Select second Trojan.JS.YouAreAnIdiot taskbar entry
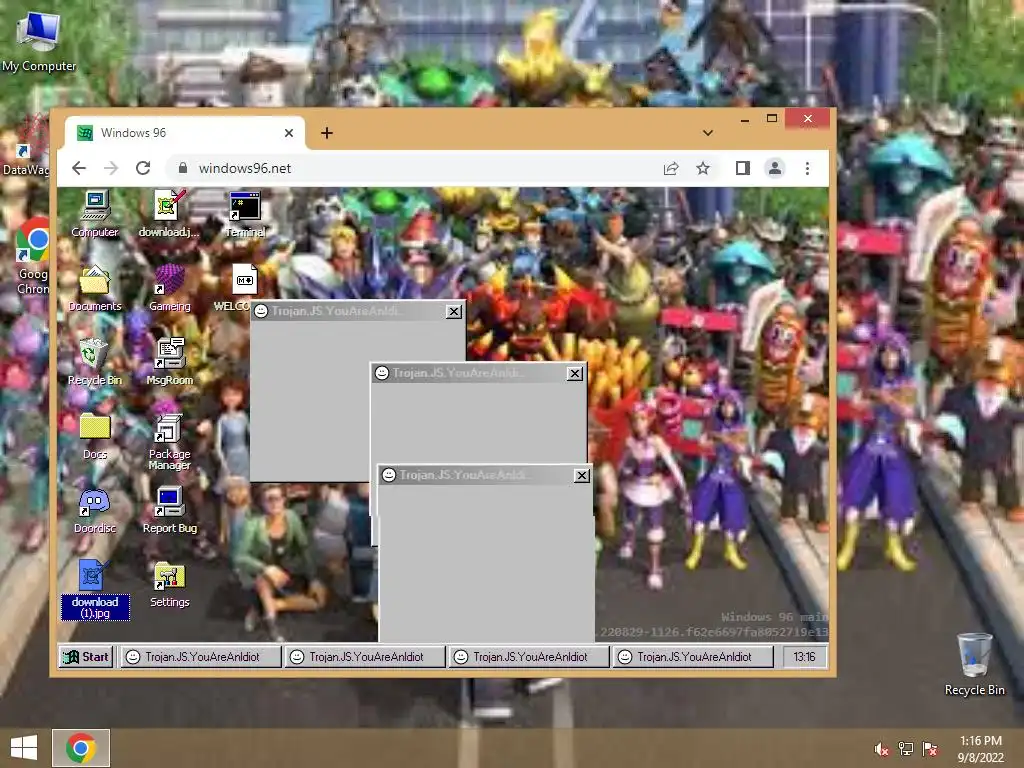Viewport: 1024px width, 768px height. [x=364, y=657]
